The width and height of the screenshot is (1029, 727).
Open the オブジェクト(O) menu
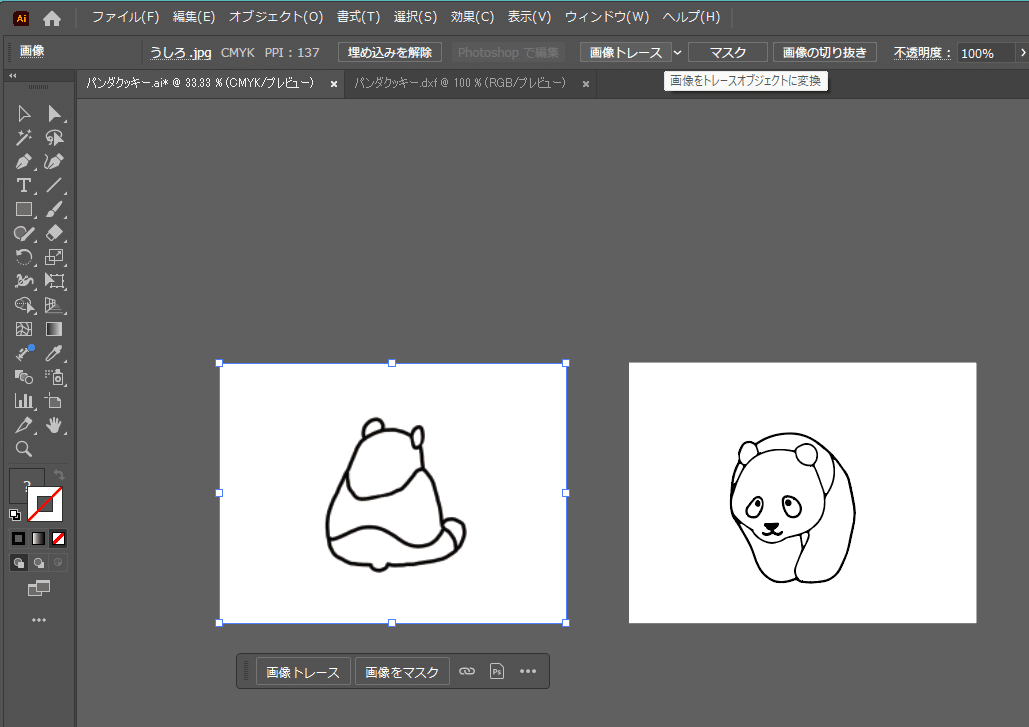coord(276,17)
